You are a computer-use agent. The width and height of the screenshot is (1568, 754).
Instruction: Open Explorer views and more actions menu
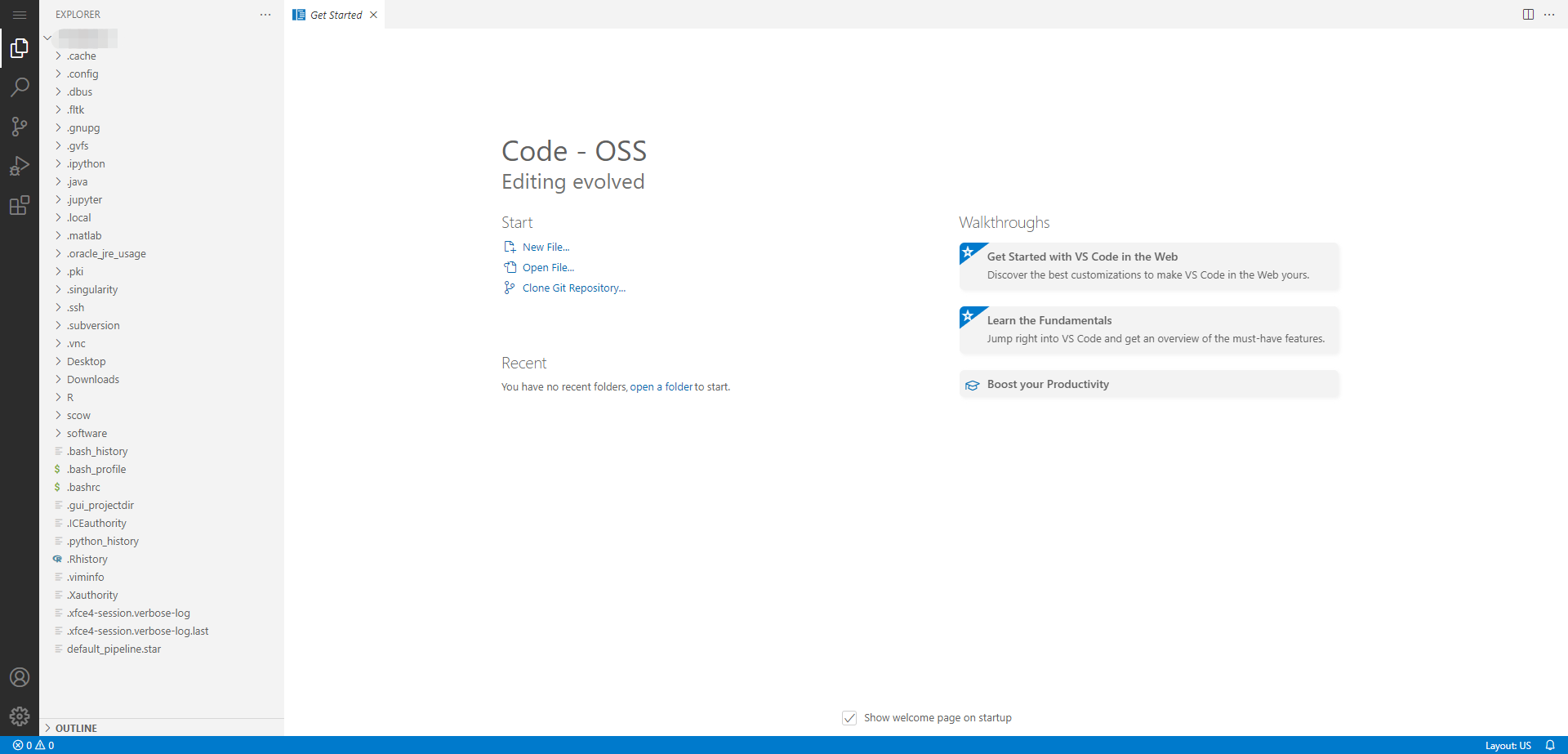265,15
